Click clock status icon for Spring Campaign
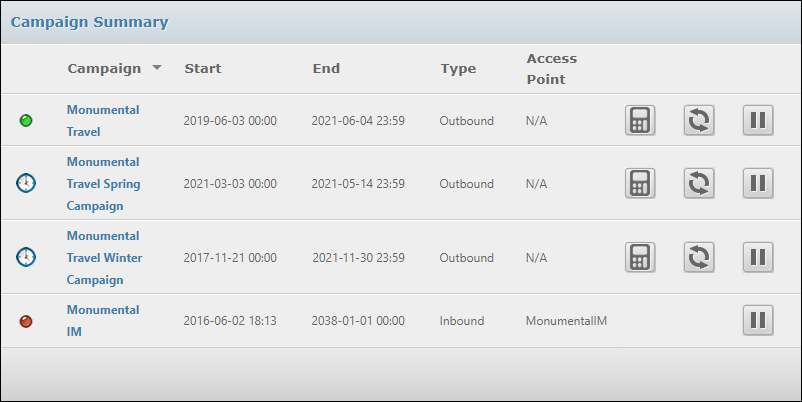The width and height of the screenshot is (802, 402). pyautogui.click(x=26, y=184)
